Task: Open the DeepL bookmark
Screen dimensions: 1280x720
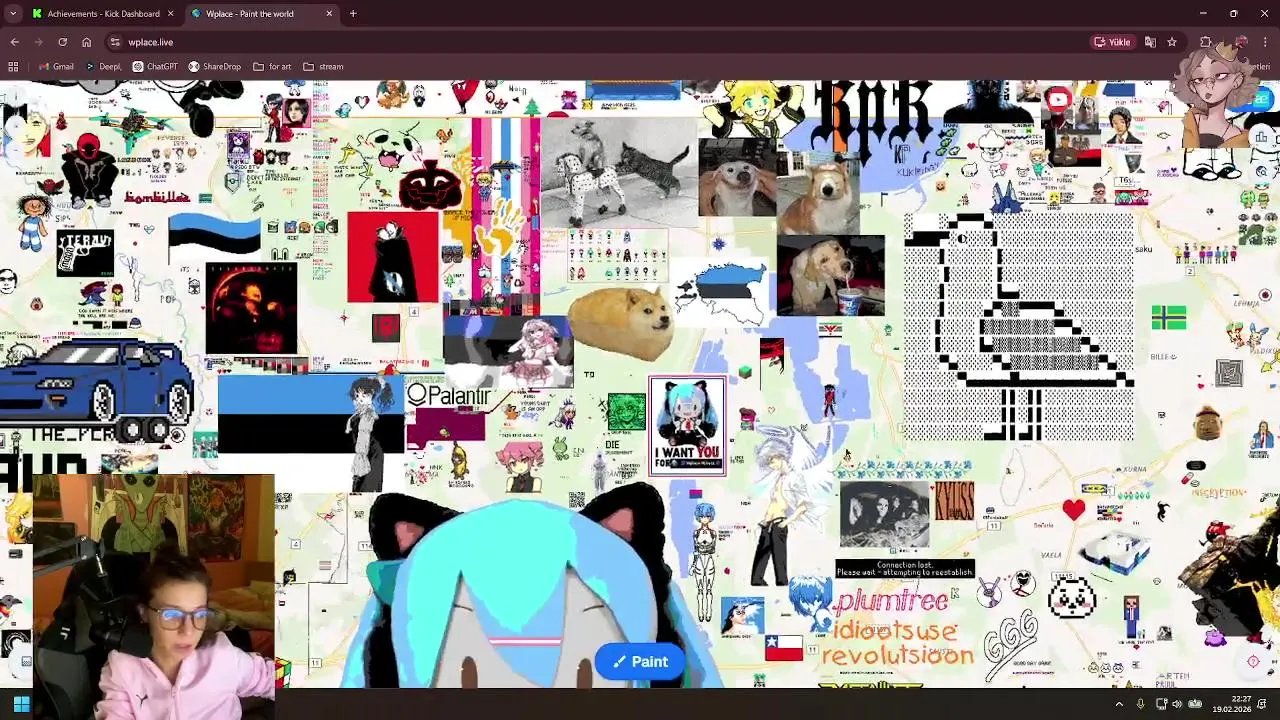Action: tap(104, 67)
